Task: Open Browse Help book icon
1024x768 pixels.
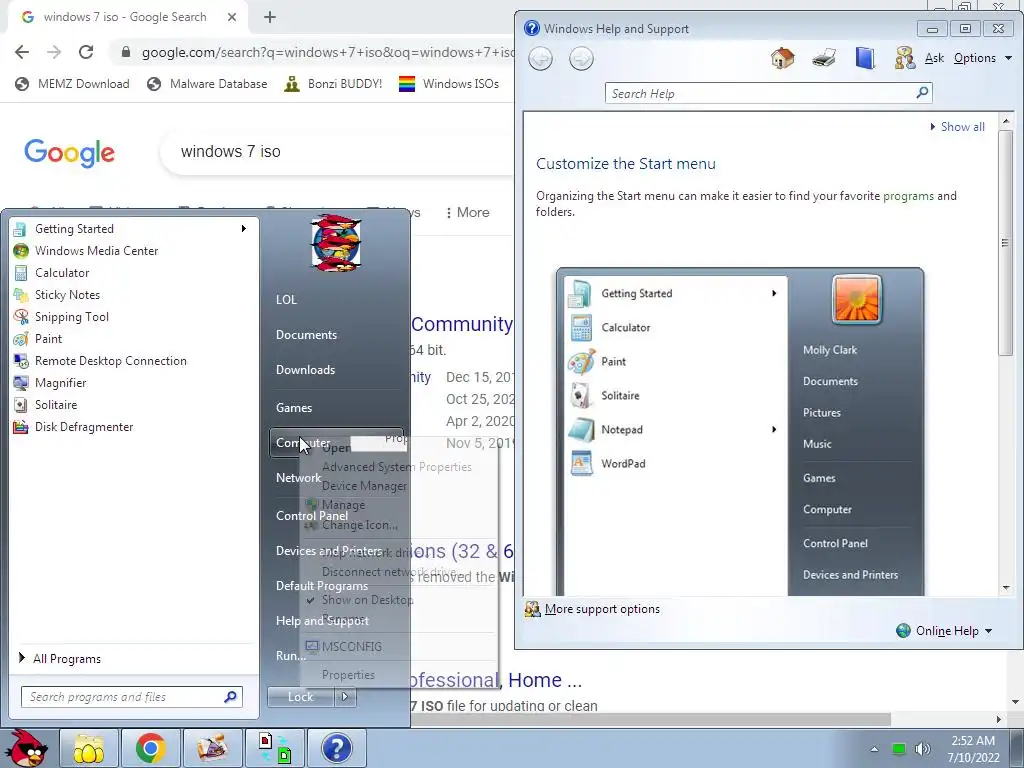Action: click(x=865, y=58)
